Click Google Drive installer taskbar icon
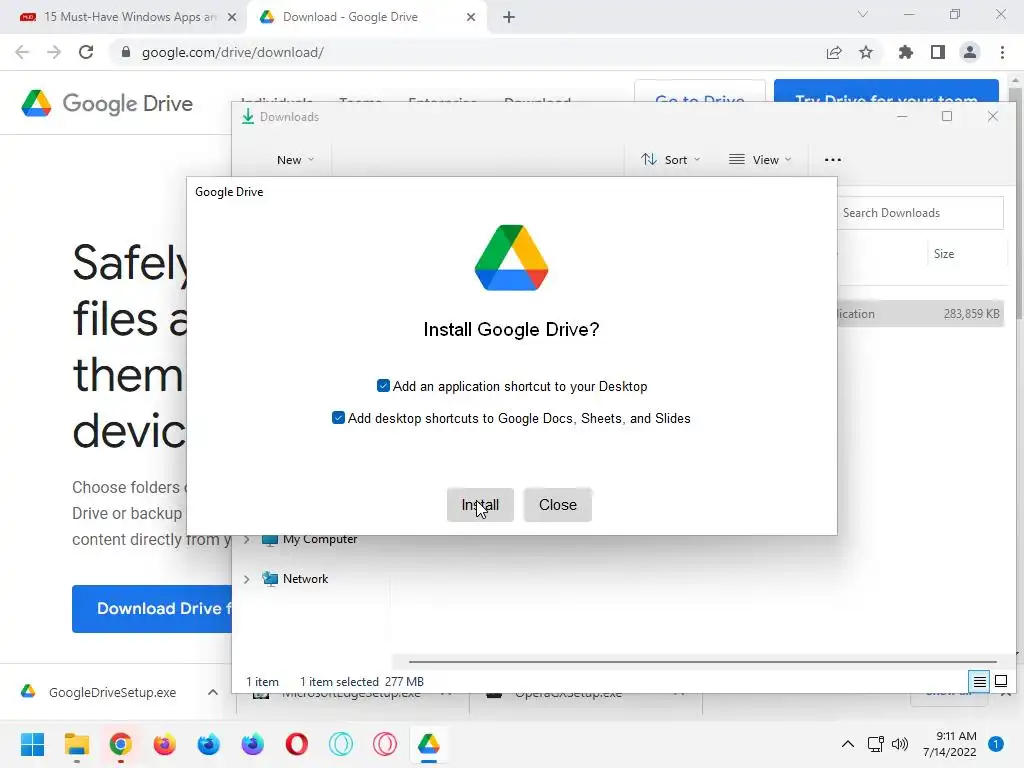 (x=428, y=744)
